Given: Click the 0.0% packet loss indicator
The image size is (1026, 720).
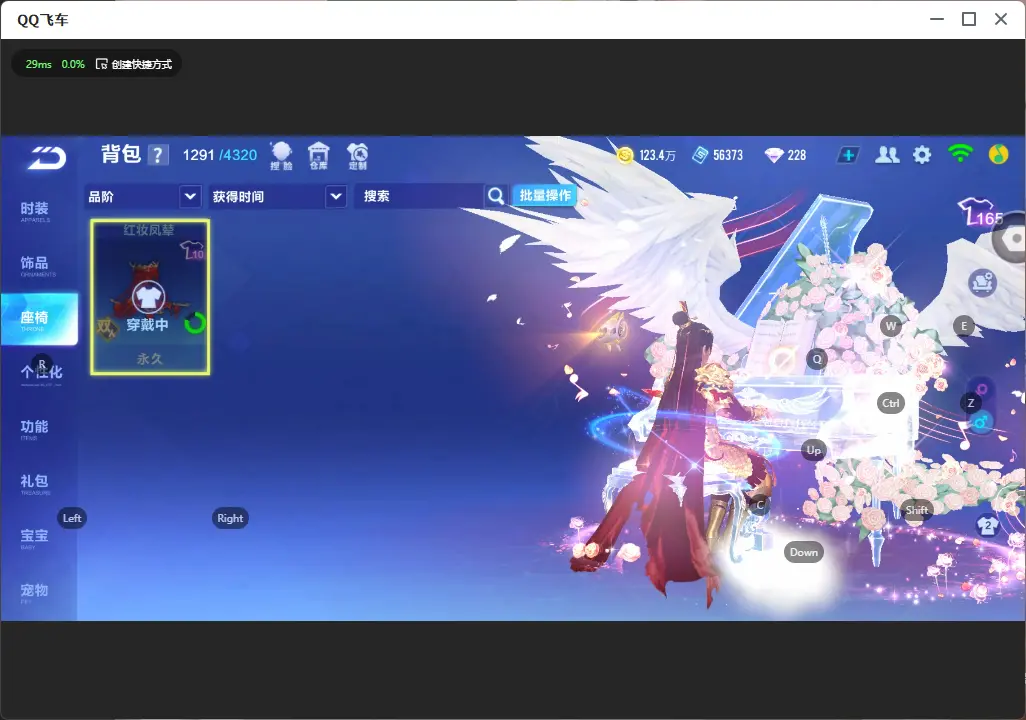Looking at the screenshot, I should [73, 64].
